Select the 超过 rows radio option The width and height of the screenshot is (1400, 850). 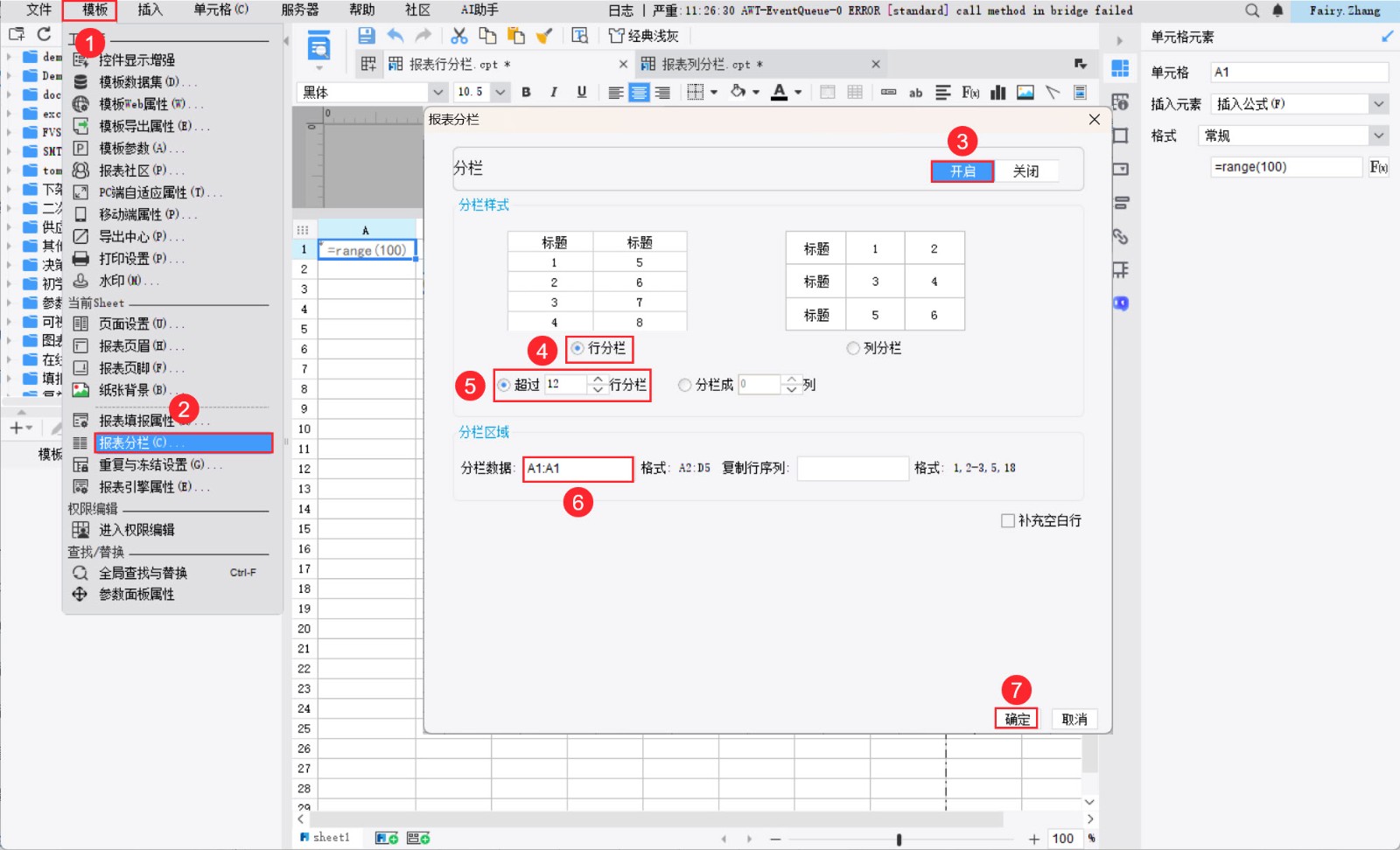click(x=504, y=385)
